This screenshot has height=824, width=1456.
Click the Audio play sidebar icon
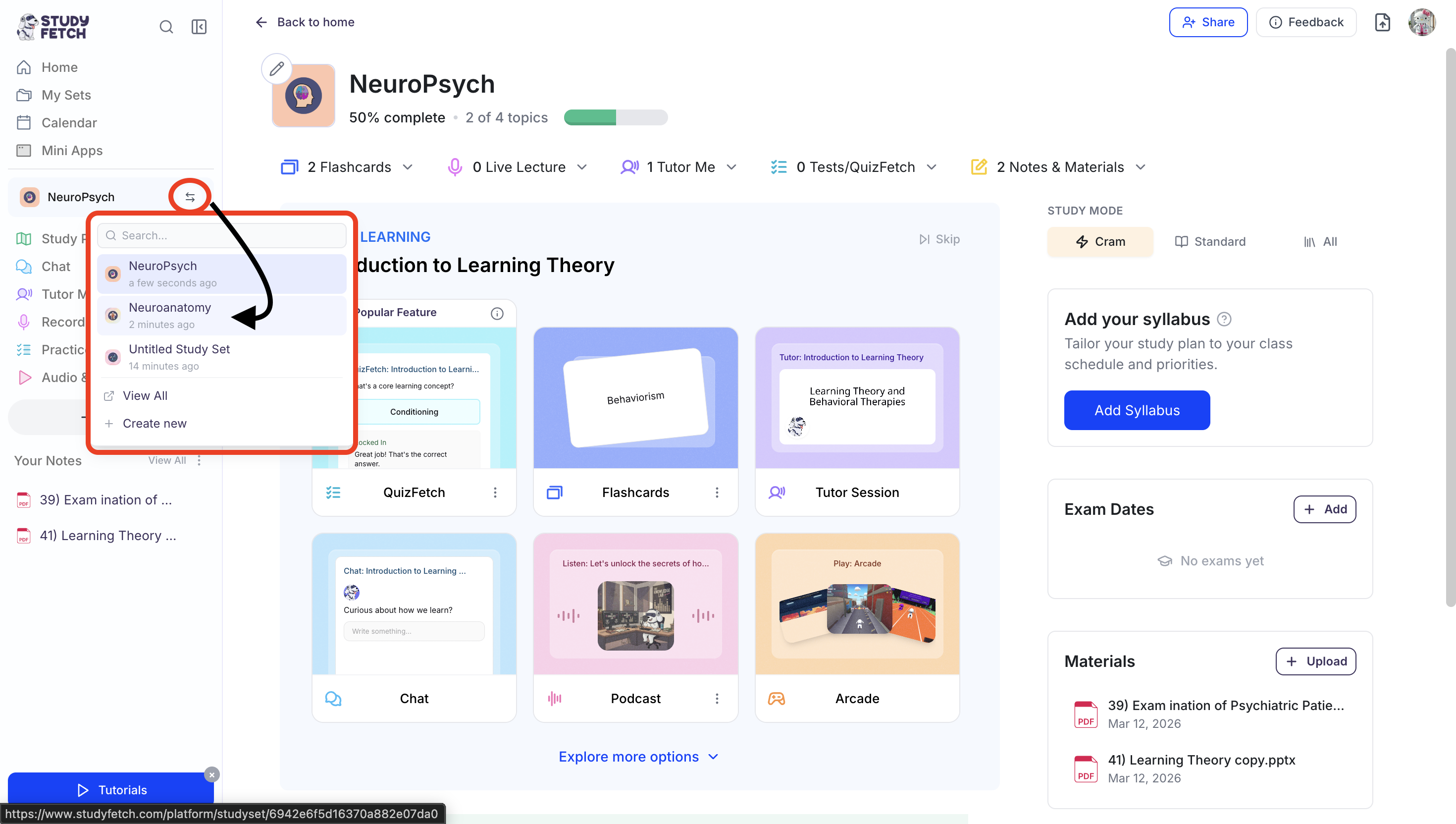[24, 378]
